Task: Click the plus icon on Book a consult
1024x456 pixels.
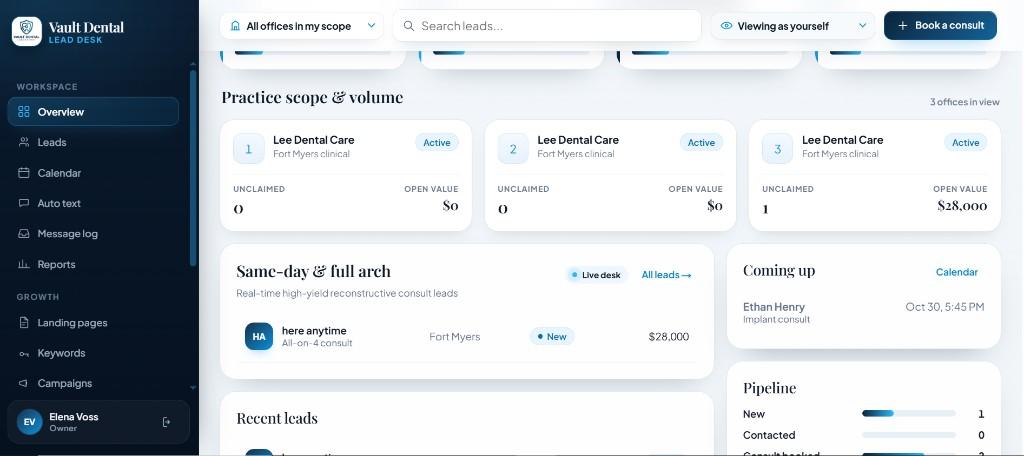Action: (x=903, y=25)
